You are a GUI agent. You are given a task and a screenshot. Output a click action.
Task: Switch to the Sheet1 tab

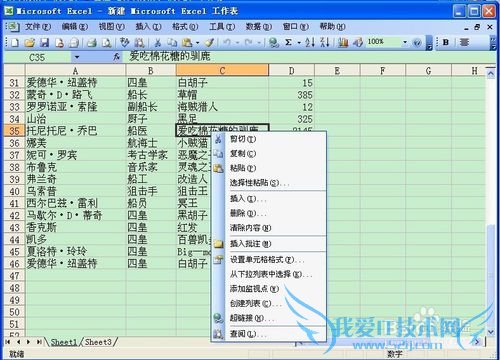(x=64, y=342)
